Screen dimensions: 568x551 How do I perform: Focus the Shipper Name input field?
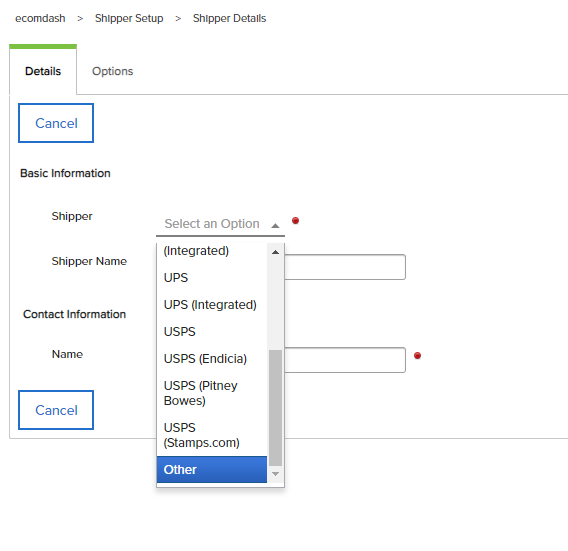click(345, 267)
